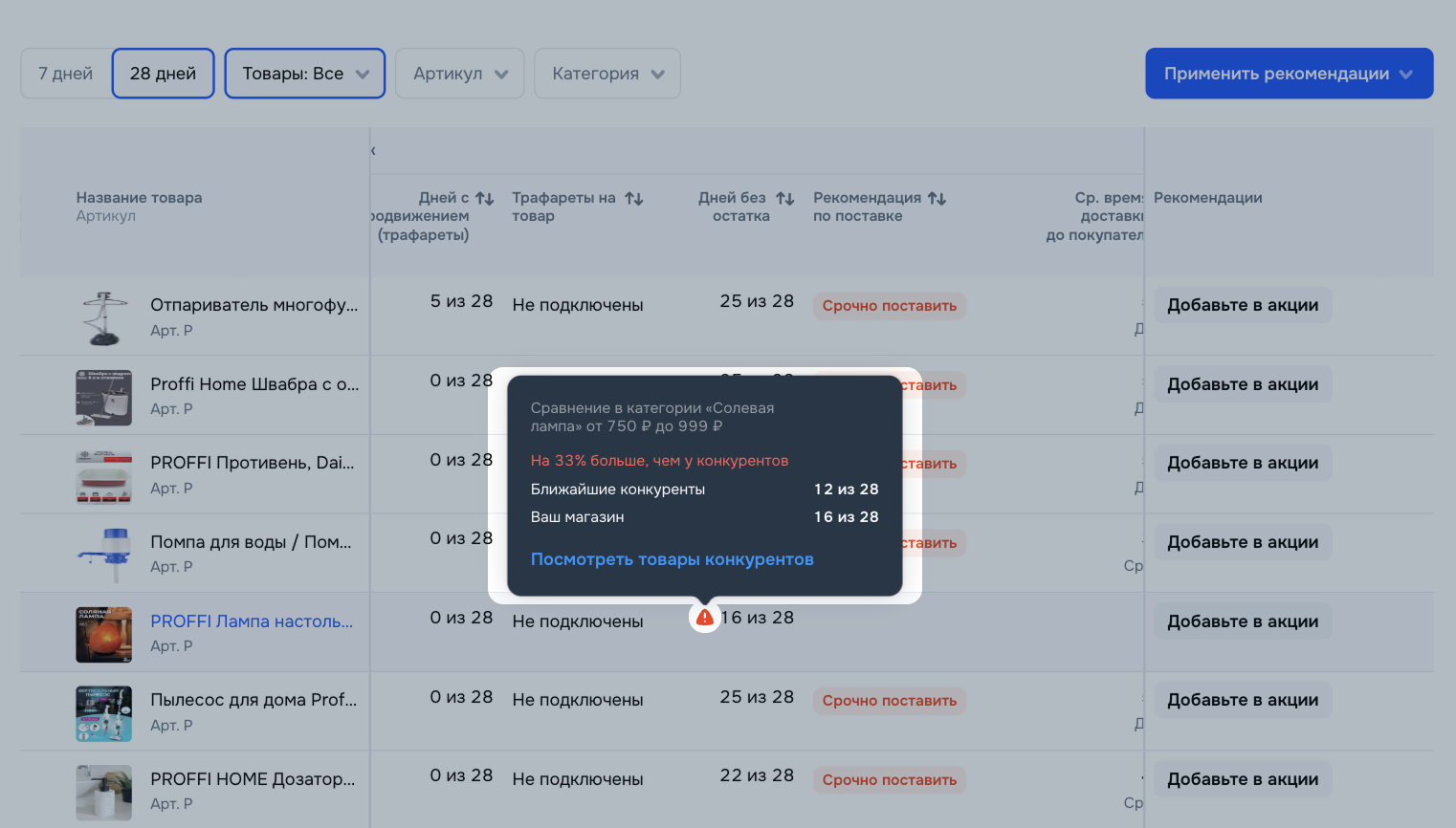Open the Отпариватель product thumbnail
This screenshot has width=1456, height=828.
click(104, 318)
